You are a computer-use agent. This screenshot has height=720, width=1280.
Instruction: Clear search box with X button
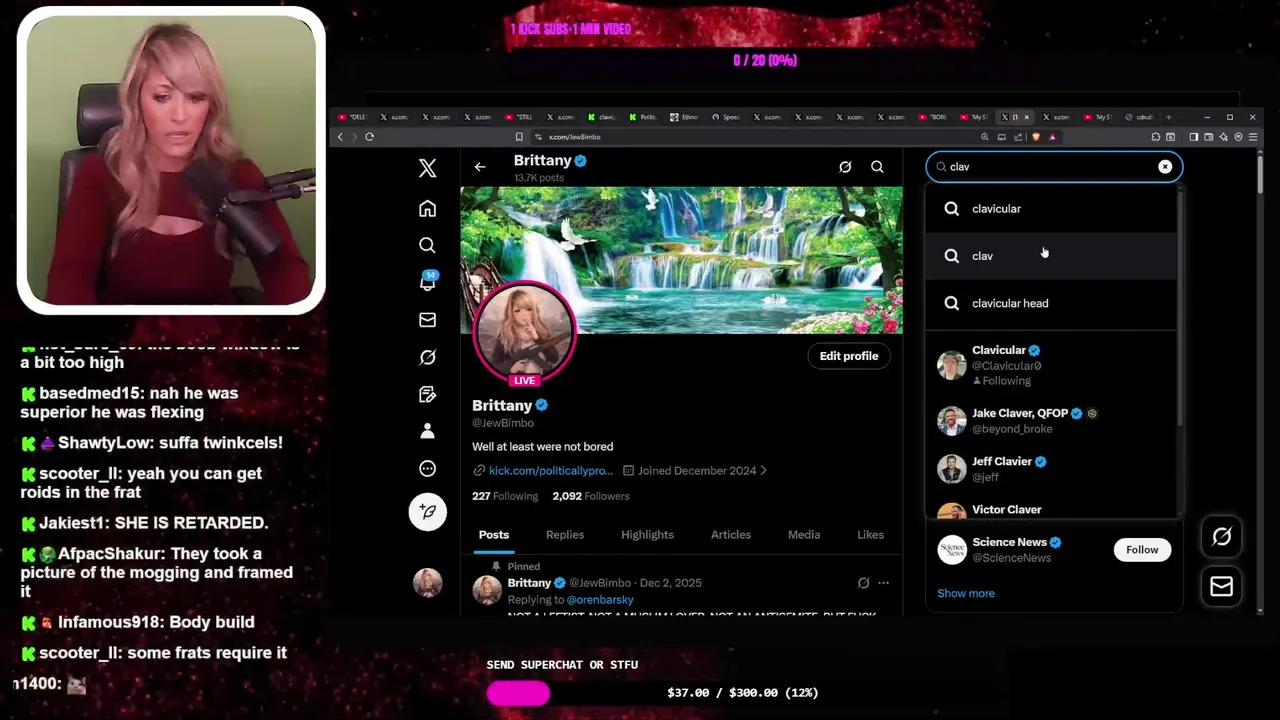[1165, 167]
